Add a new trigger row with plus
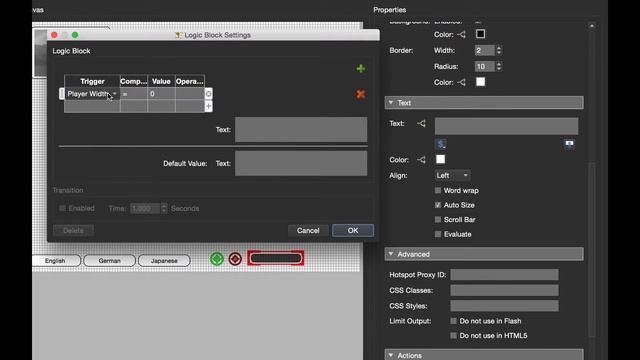640x360 pixels. tap(209, 106)
